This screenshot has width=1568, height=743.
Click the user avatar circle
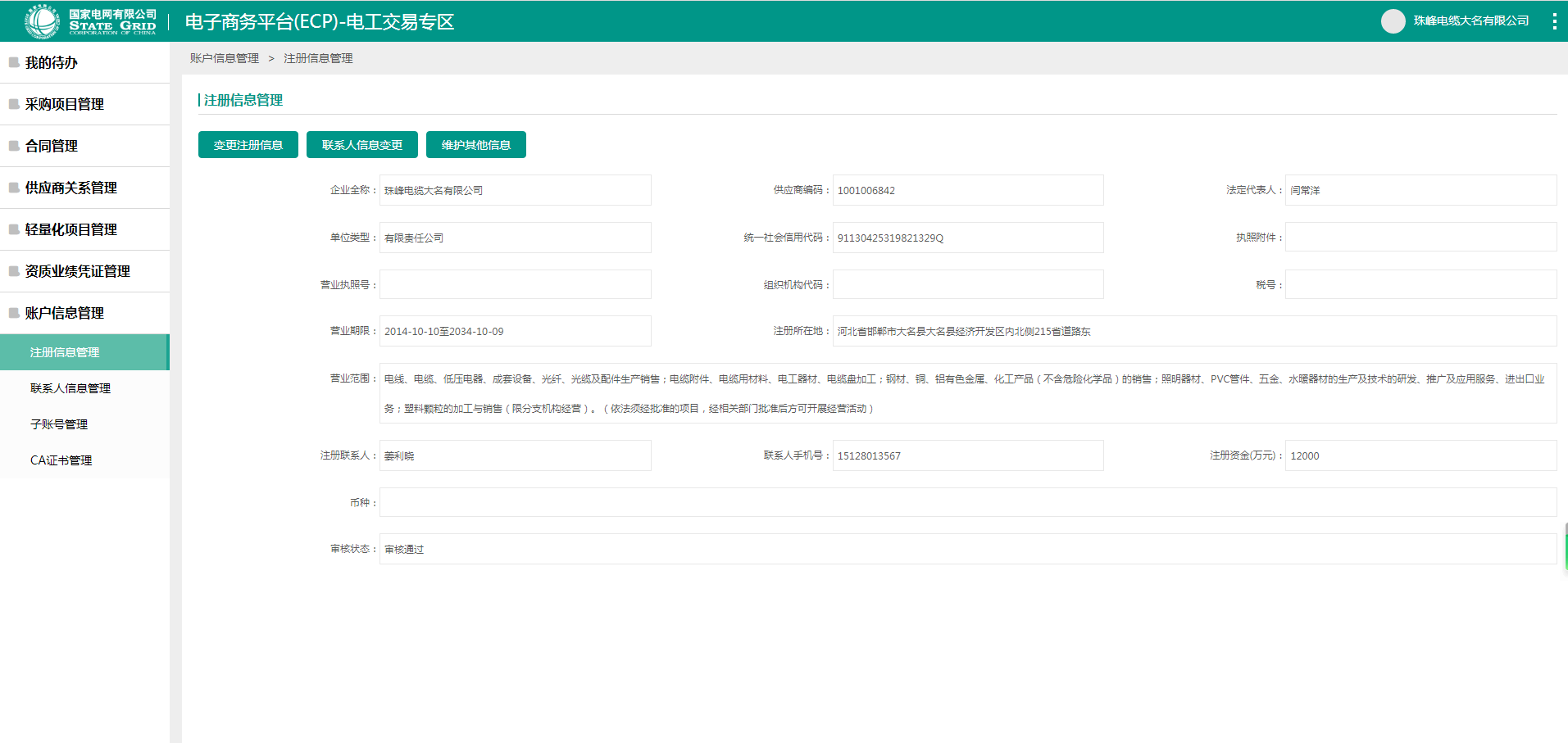click(x=1393, y=21)
